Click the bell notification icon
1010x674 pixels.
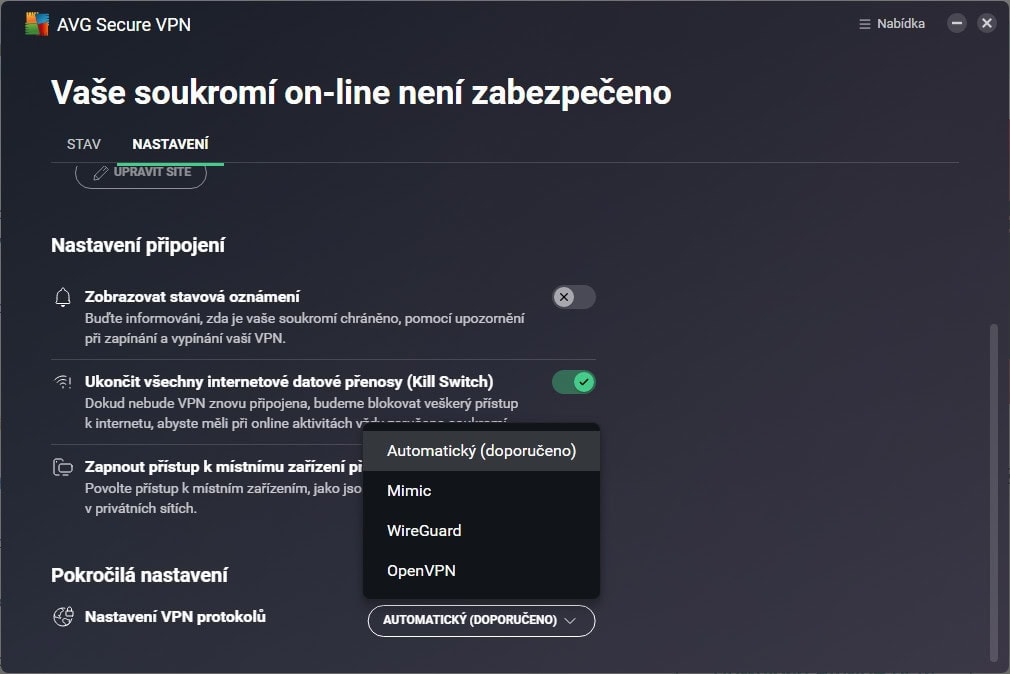point(63,297)
